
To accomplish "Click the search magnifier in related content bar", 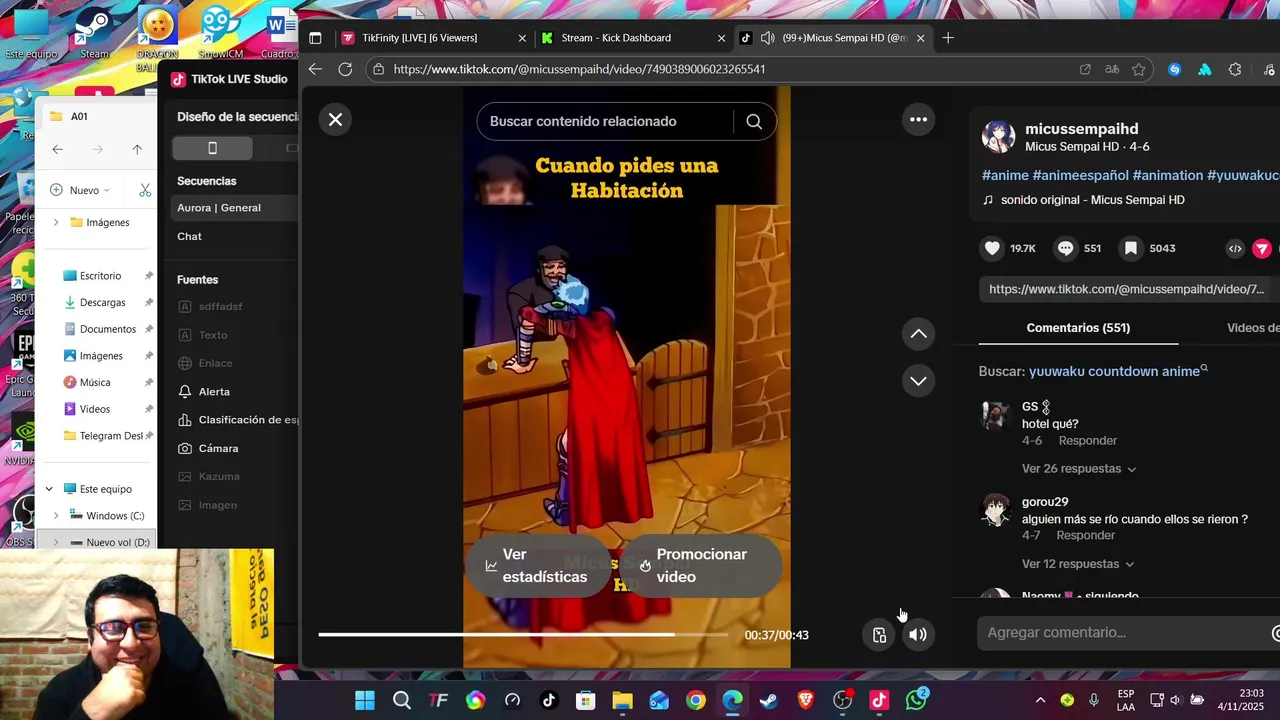I will [x=754, y=121].
